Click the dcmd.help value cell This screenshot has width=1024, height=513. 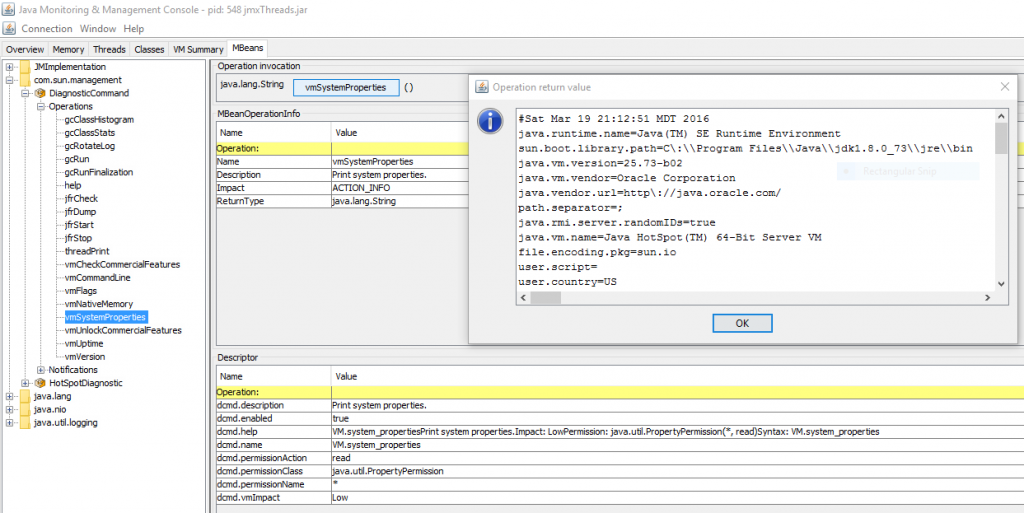(677, 431)
